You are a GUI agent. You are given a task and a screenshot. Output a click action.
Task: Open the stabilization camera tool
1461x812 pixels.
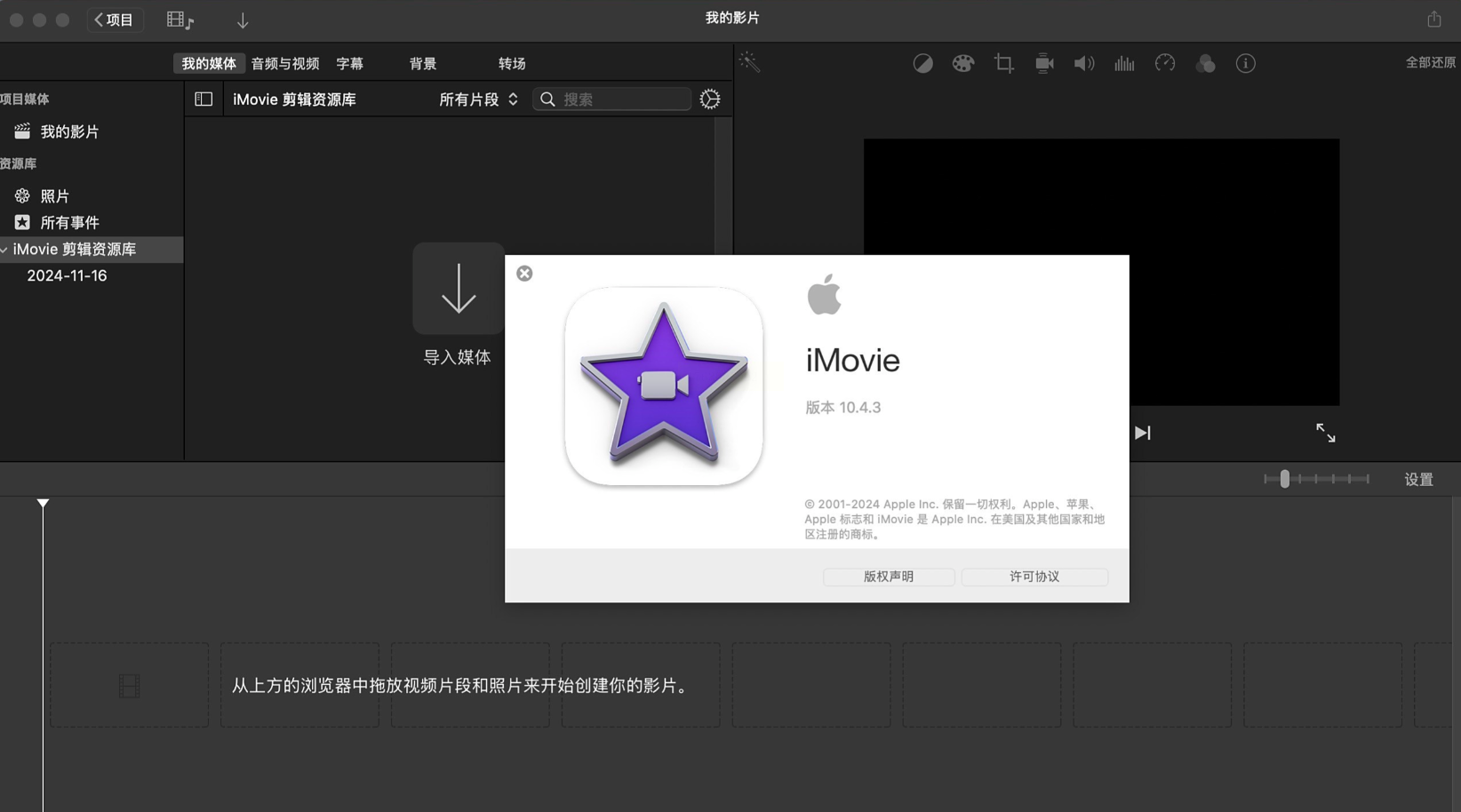point(1044,63)
